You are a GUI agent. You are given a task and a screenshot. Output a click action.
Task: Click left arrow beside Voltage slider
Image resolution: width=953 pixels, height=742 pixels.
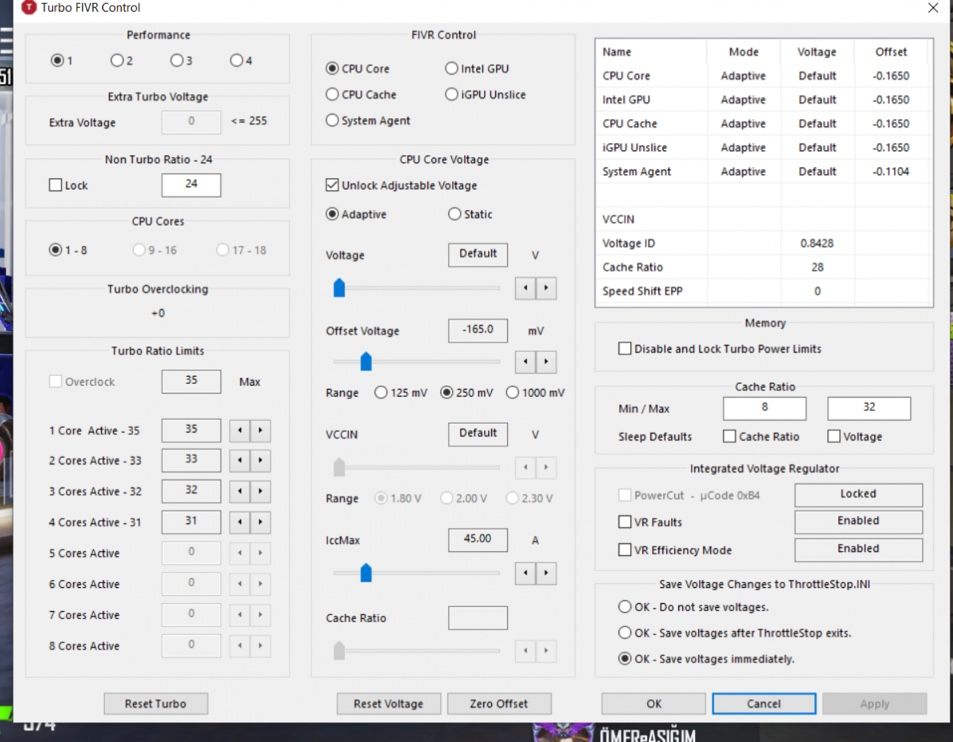[525, 288]
